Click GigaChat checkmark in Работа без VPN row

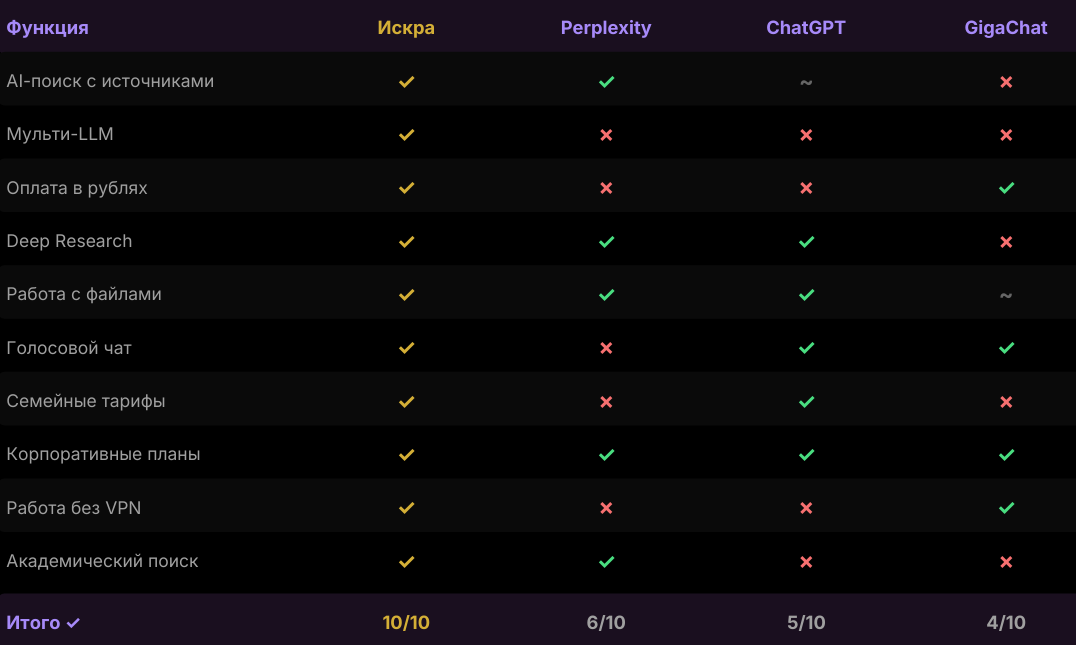[1007, 508]
